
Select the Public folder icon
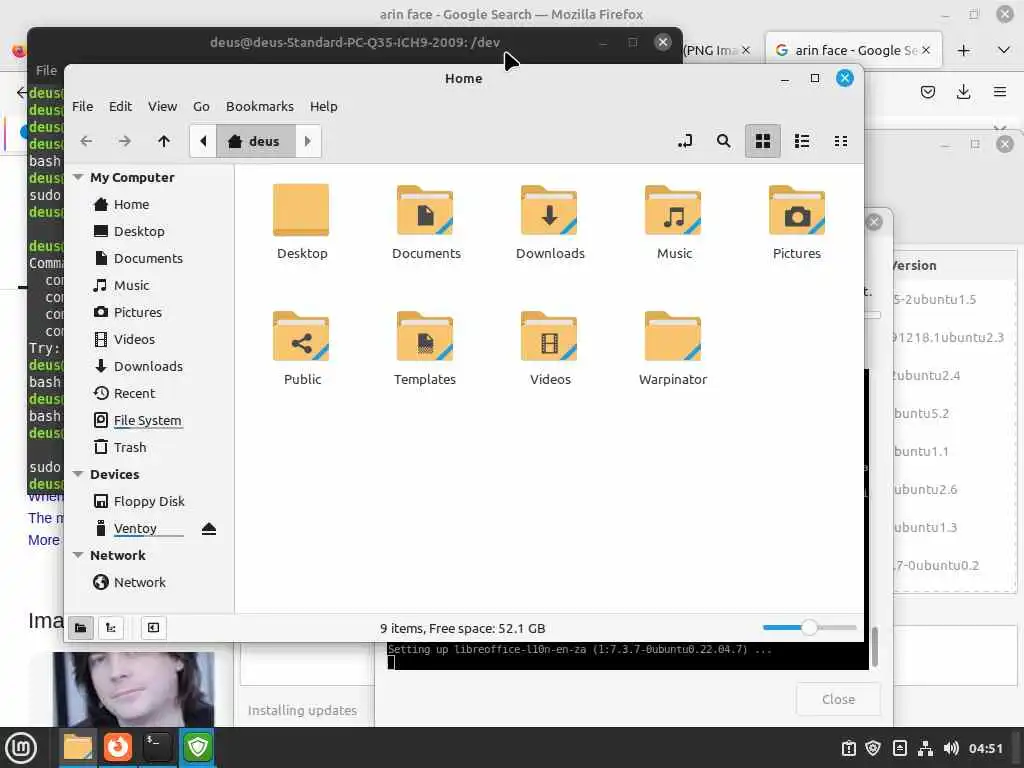pyautogui.click(x=301, y=336)
